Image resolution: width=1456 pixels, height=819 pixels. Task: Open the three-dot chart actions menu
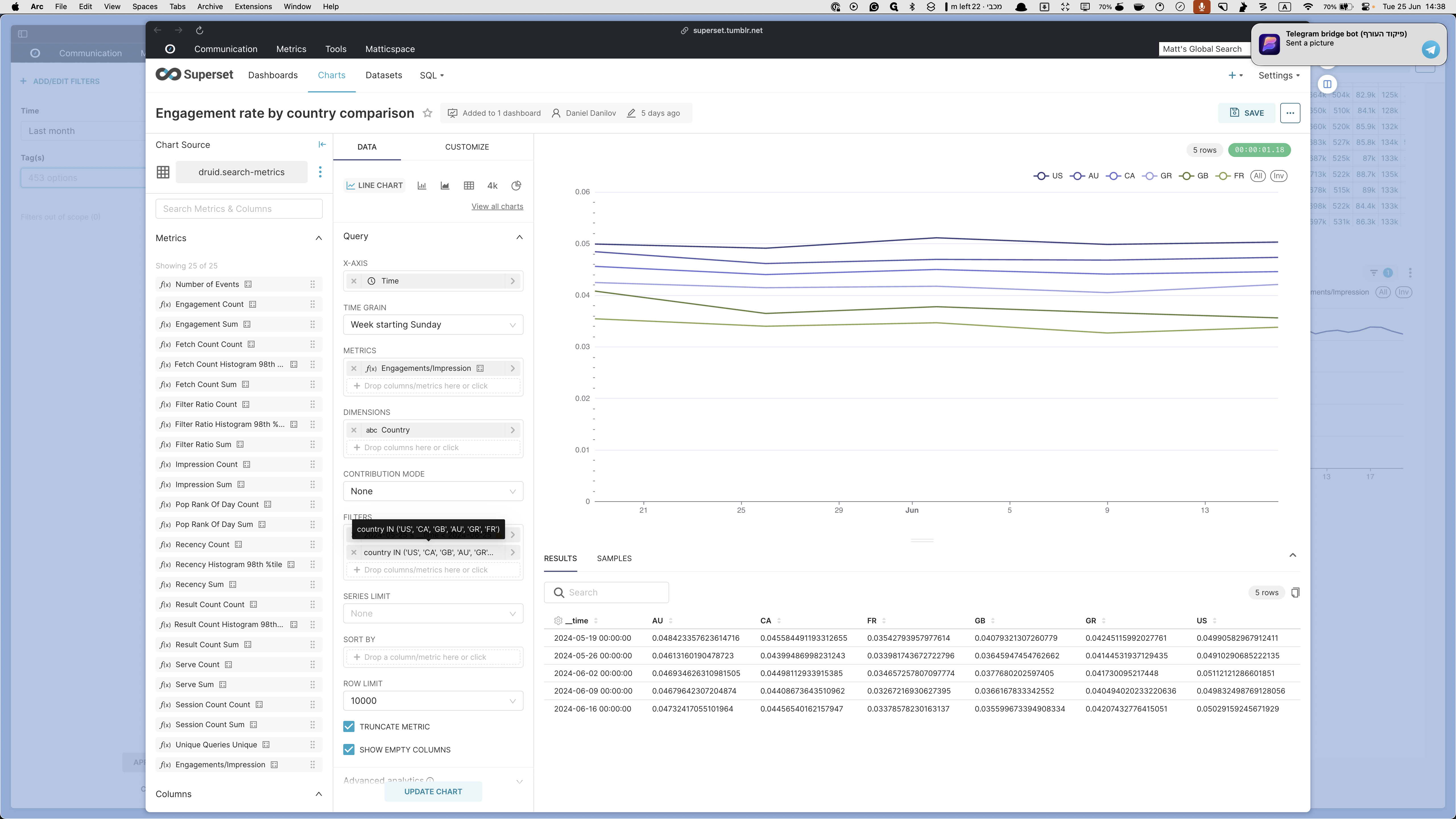coord(1290,113)
